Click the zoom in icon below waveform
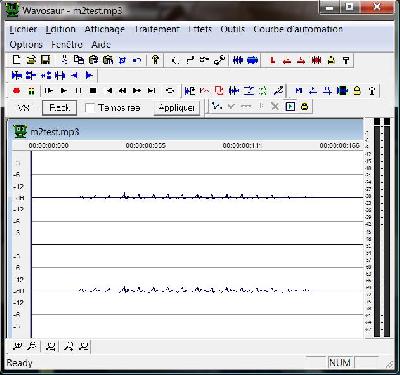The image size is (400, 375). coord(17,347)
